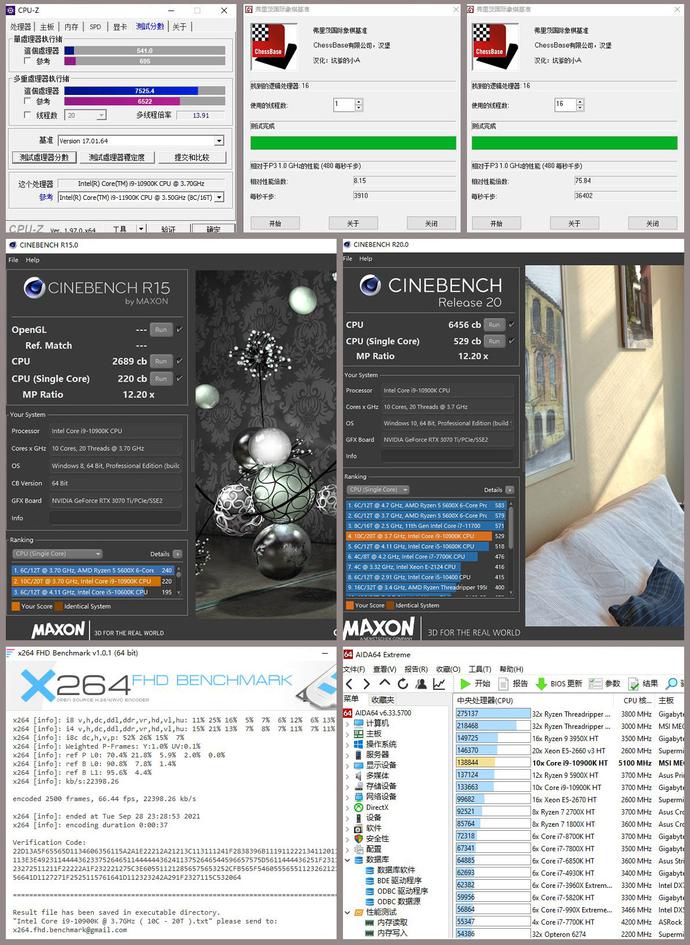Expand 计算机 node in AIDA64 tree
Image resolution: width=690 pixels, height=945 pixels.
[348, 723]
